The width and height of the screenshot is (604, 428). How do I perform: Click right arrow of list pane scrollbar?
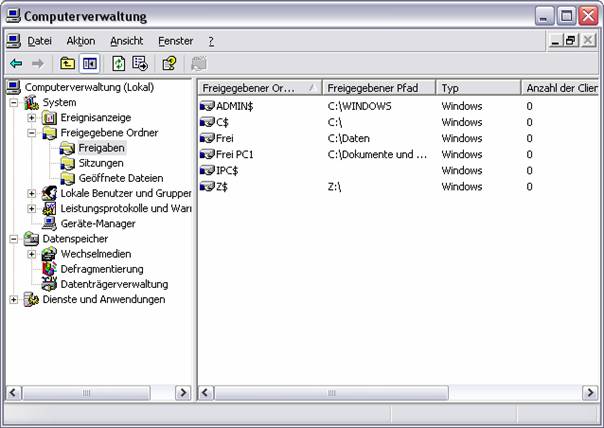pos(590,393)
